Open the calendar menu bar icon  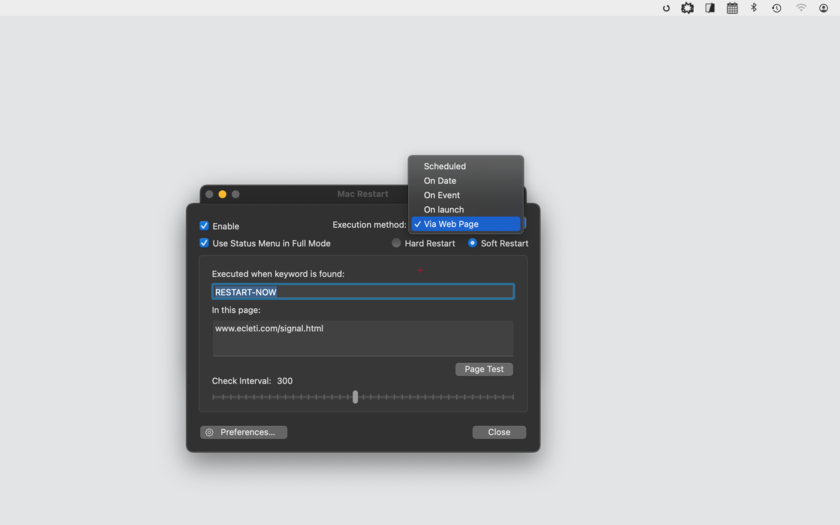pos(732,8)
